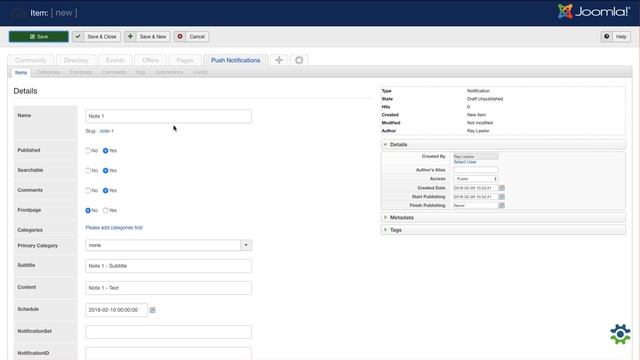Open the Tags sub-tab

141,72
